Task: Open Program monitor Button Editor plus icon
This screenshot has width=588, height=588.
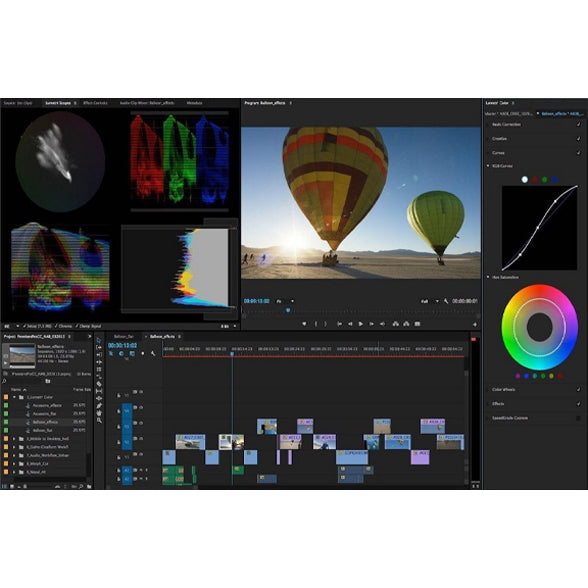Action: pyautogui.click(x=475, y=325)
